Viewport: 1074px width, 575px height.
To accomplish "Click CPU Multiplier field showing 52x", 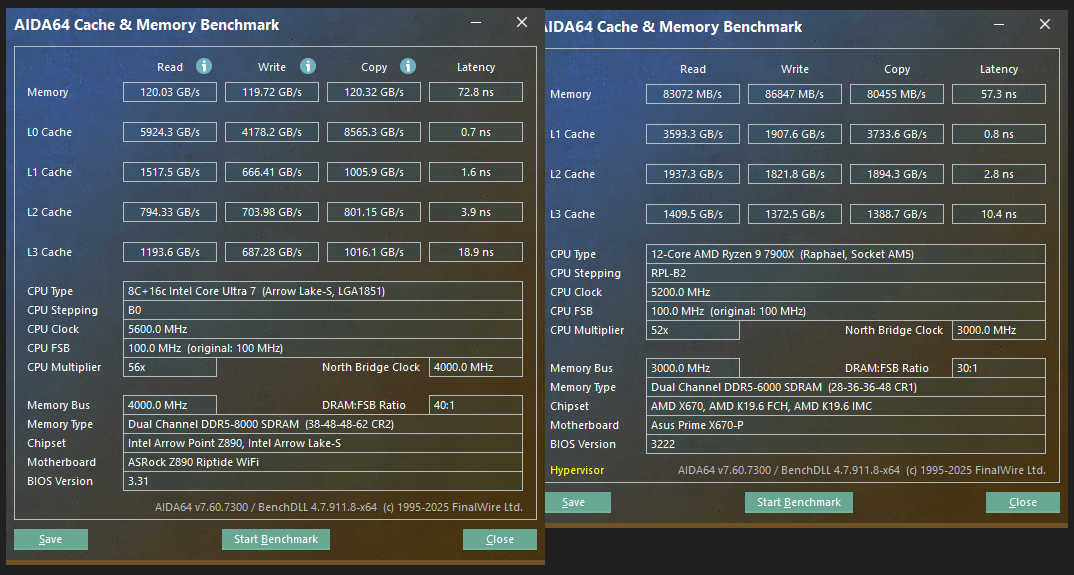I will click(x=692, y=330).
